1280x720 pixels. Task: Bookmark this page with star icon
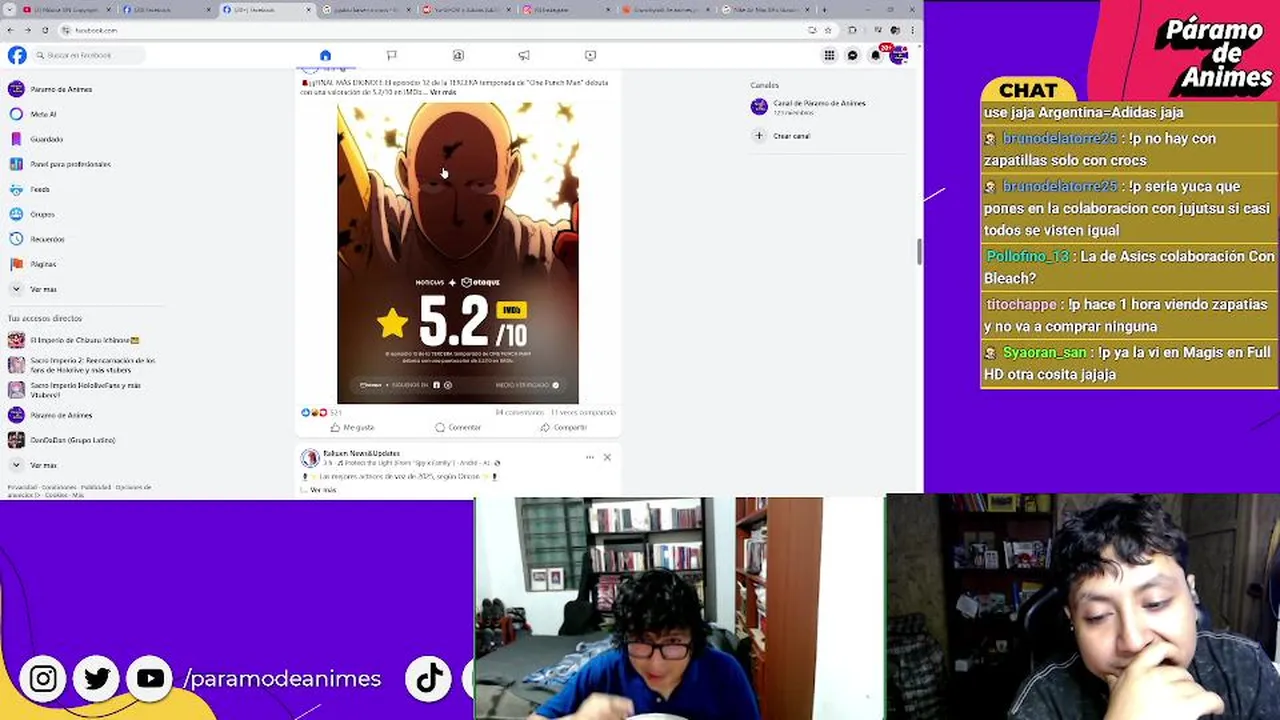(827, 30)
